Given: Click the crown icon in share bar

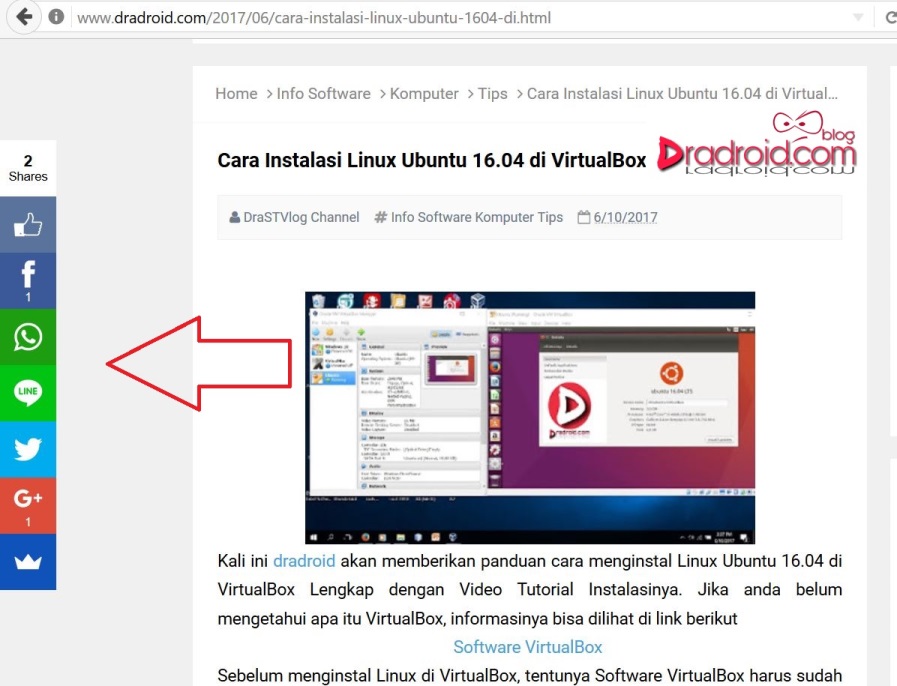Looking at the screenshot, I should 28,561.
